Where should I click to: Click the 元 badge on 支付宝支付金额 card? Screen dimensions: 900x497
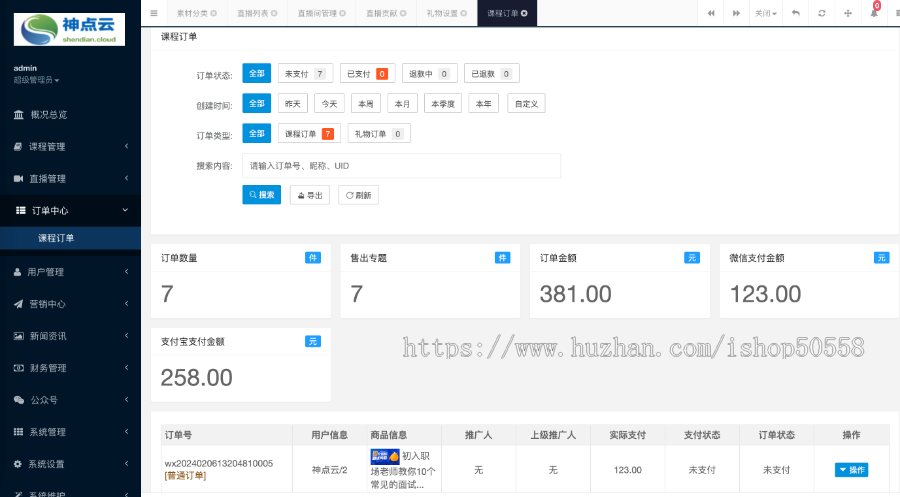(313, 341)
